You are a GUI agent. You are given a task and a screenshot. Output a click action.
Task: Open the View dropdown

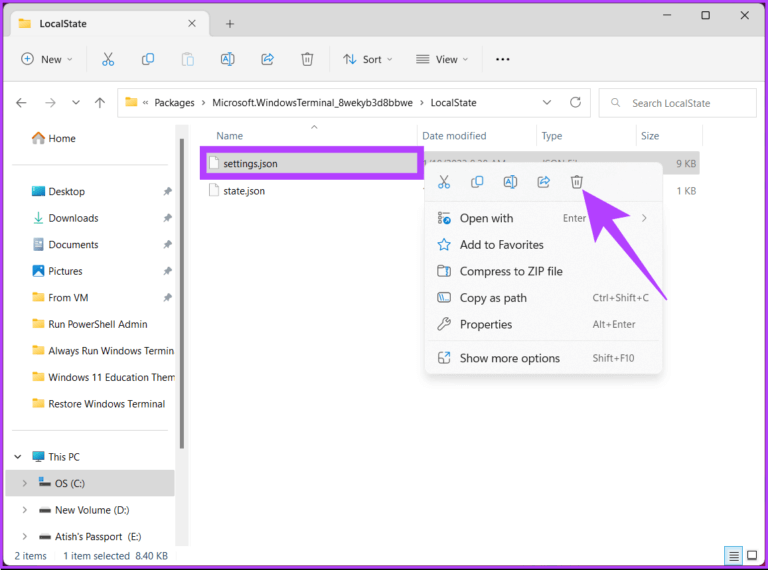442,59
